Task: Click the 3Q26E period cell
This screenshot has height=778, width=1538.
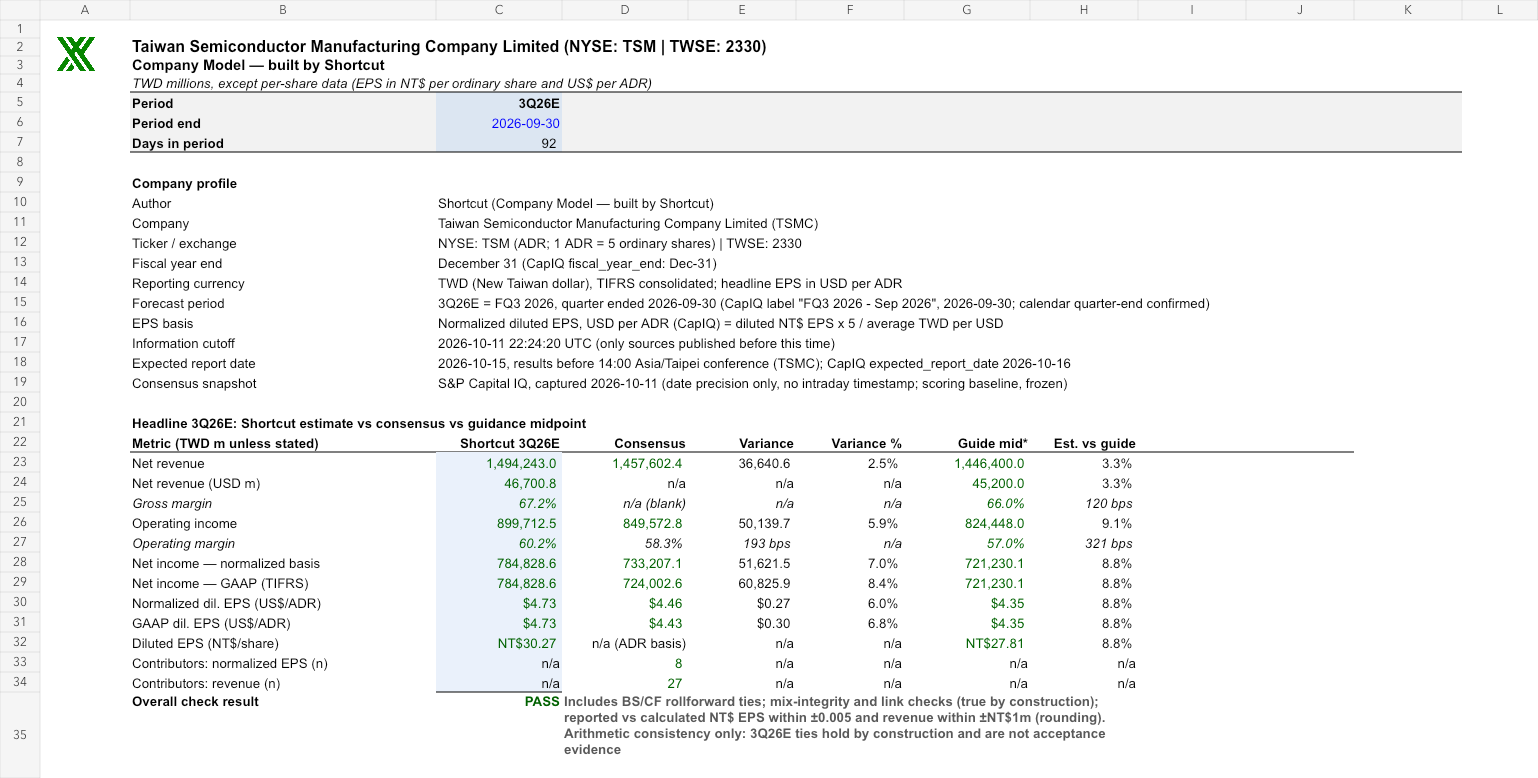Action: 499,103
